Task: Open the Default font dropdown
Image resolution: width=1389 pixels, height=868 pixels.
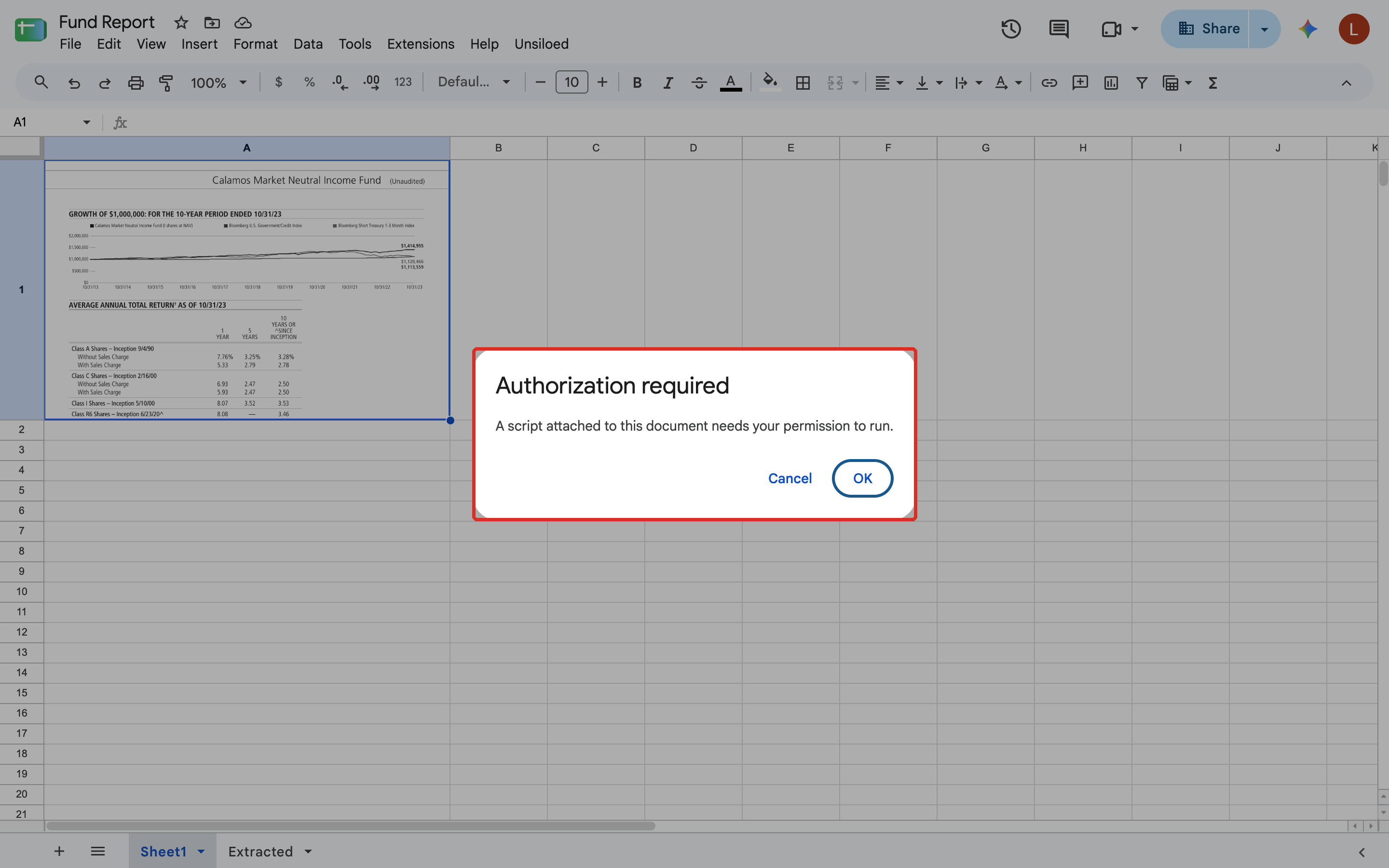Action: (474, 82)
